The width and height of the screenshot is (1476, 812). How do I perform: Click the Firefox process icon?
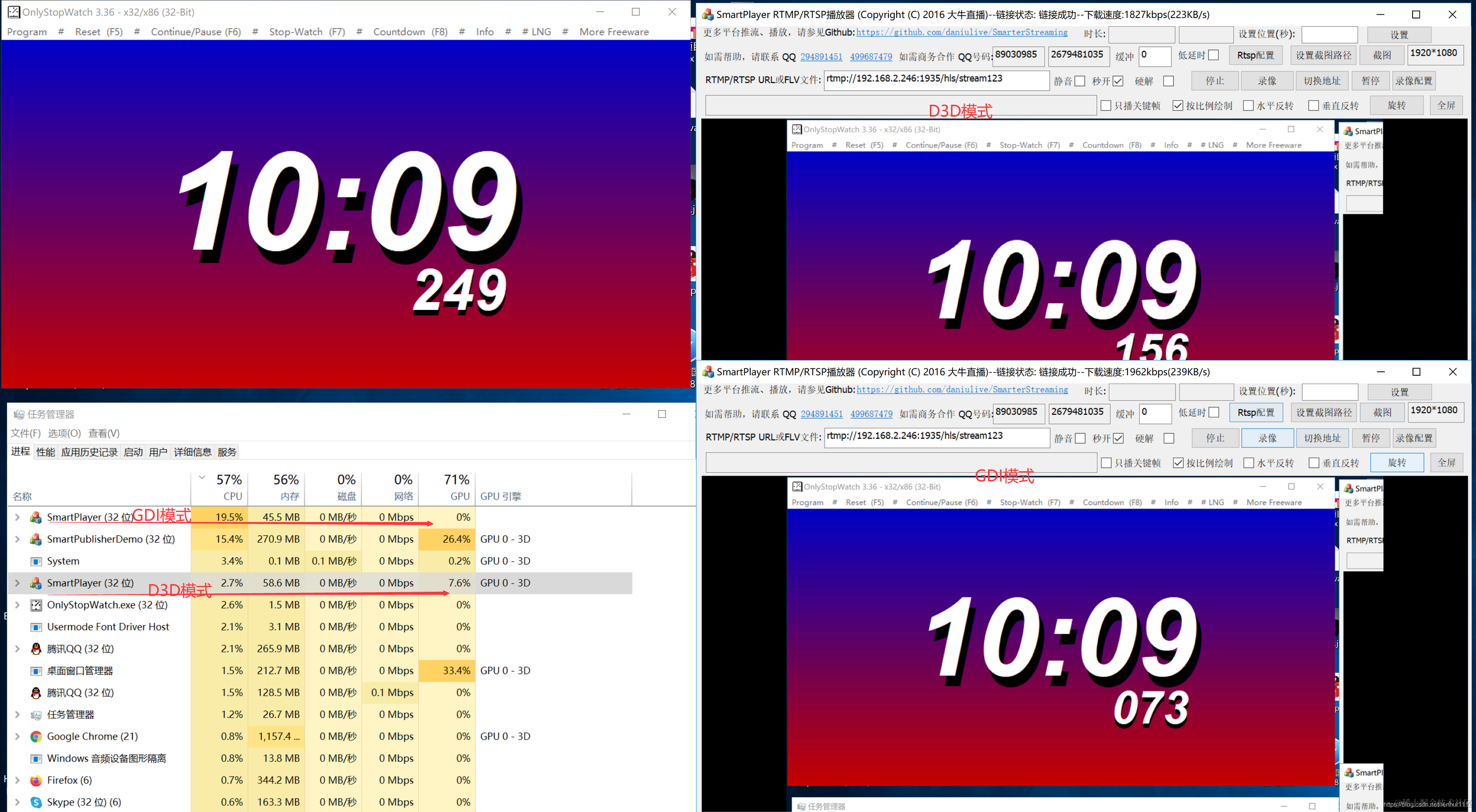(x=36, y=780)
